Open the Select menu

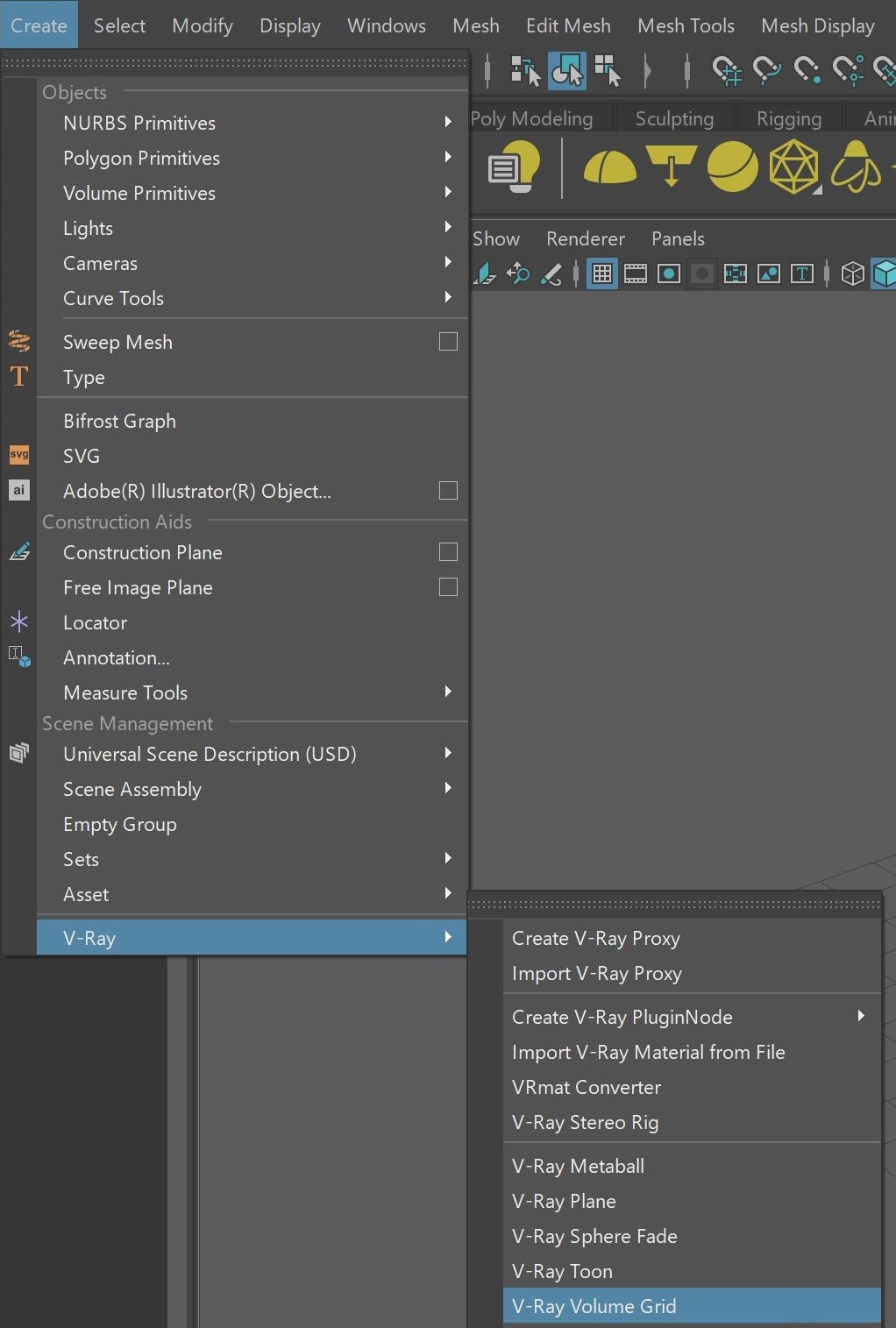(x=119, y=25)
